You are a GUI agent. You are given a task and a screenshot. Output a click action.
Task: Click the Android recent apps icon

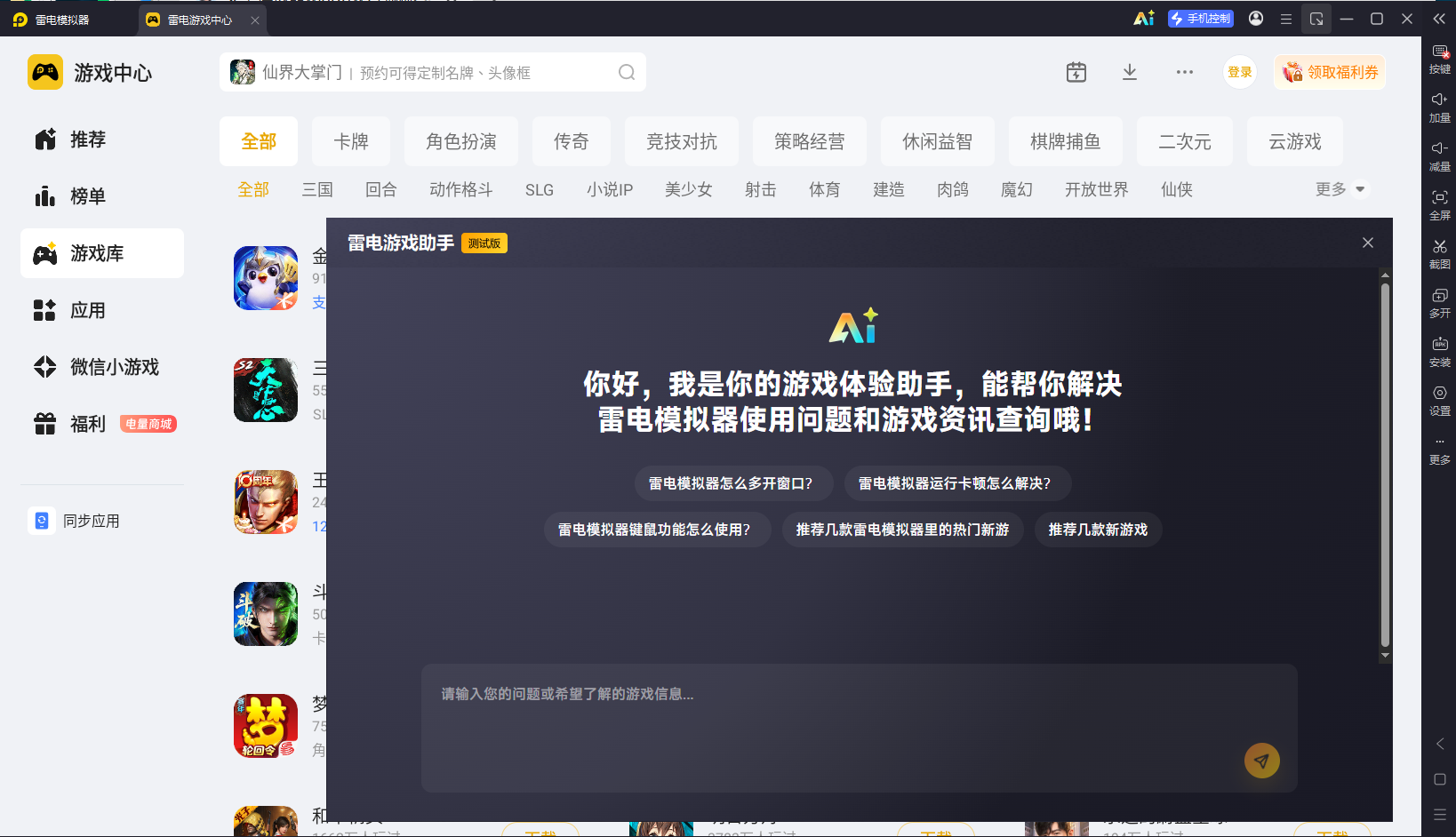(x=1440, y=815)
